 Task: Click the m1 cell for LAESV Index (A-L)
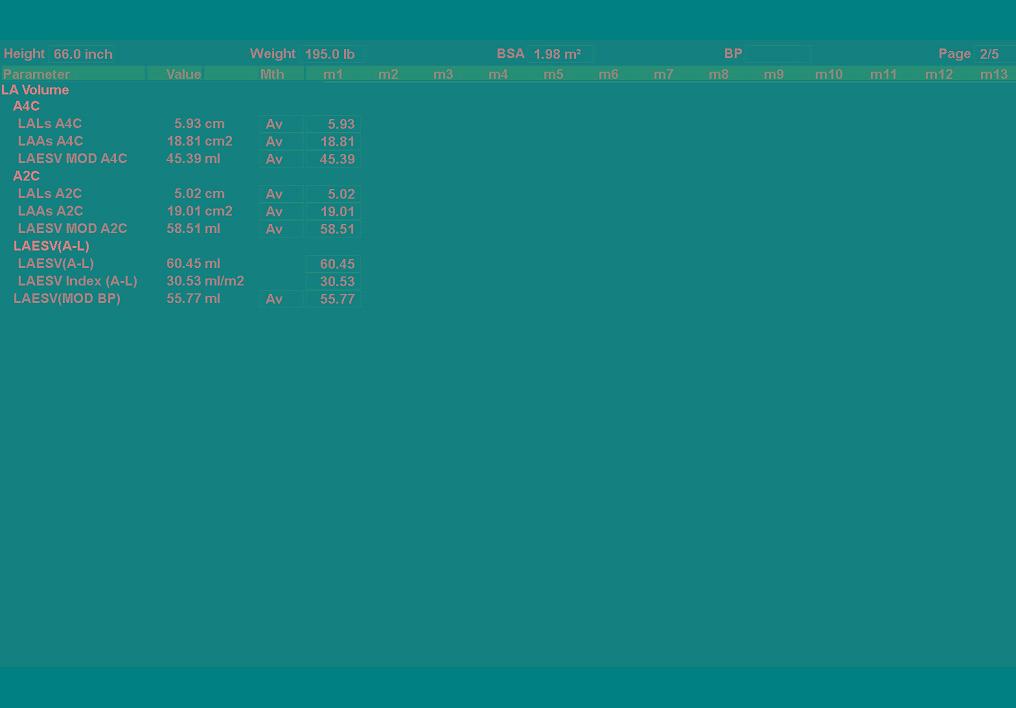(333, 282)
